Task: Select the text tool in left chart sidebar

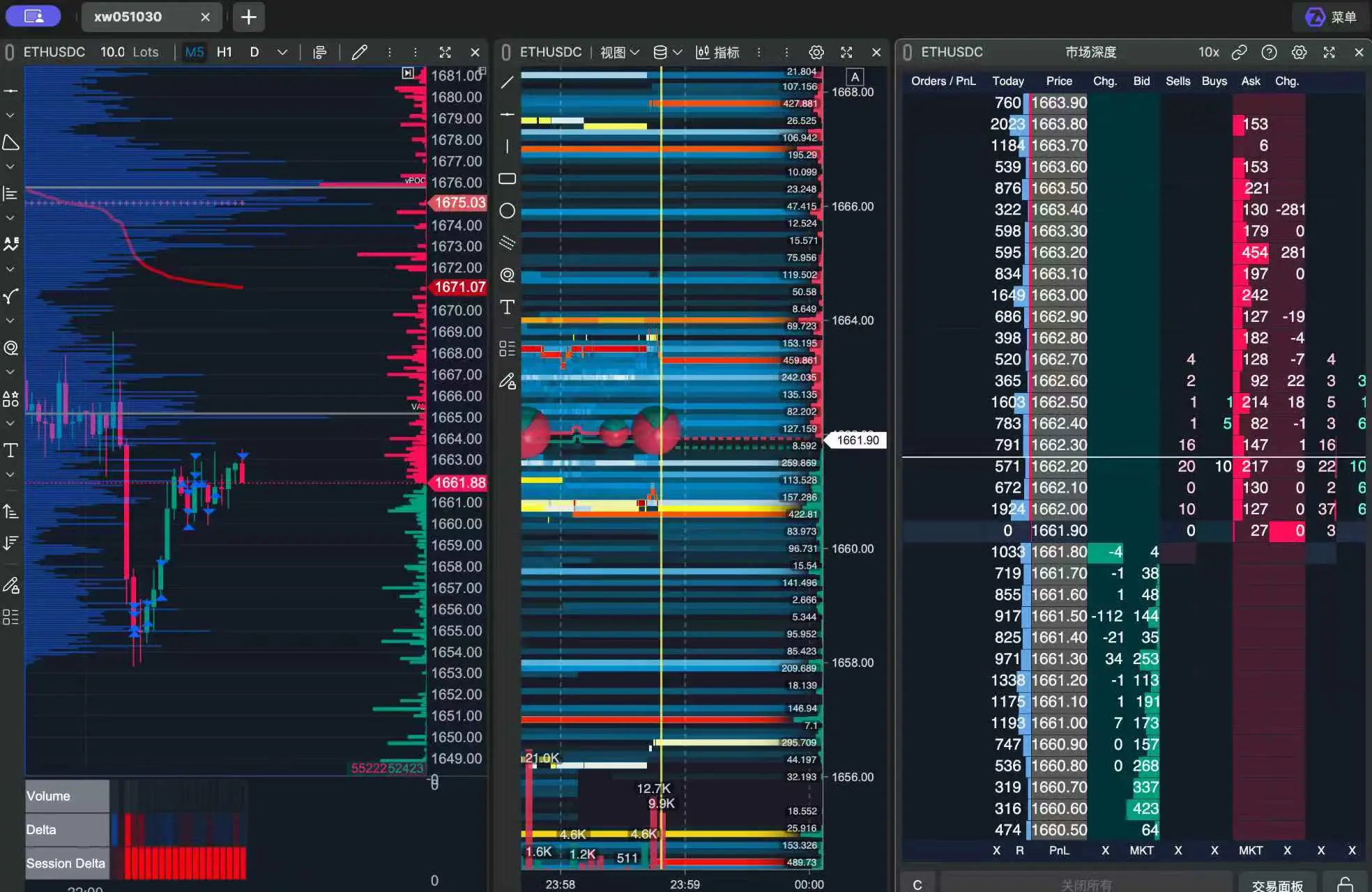Action: pos(10,450)
